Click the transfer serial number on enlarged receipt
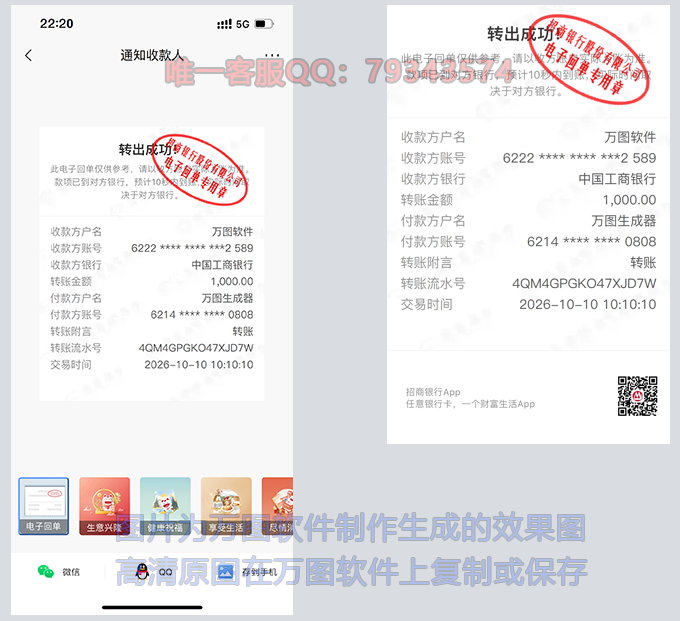This screenshot has width=680, height=621. point(584,283)
